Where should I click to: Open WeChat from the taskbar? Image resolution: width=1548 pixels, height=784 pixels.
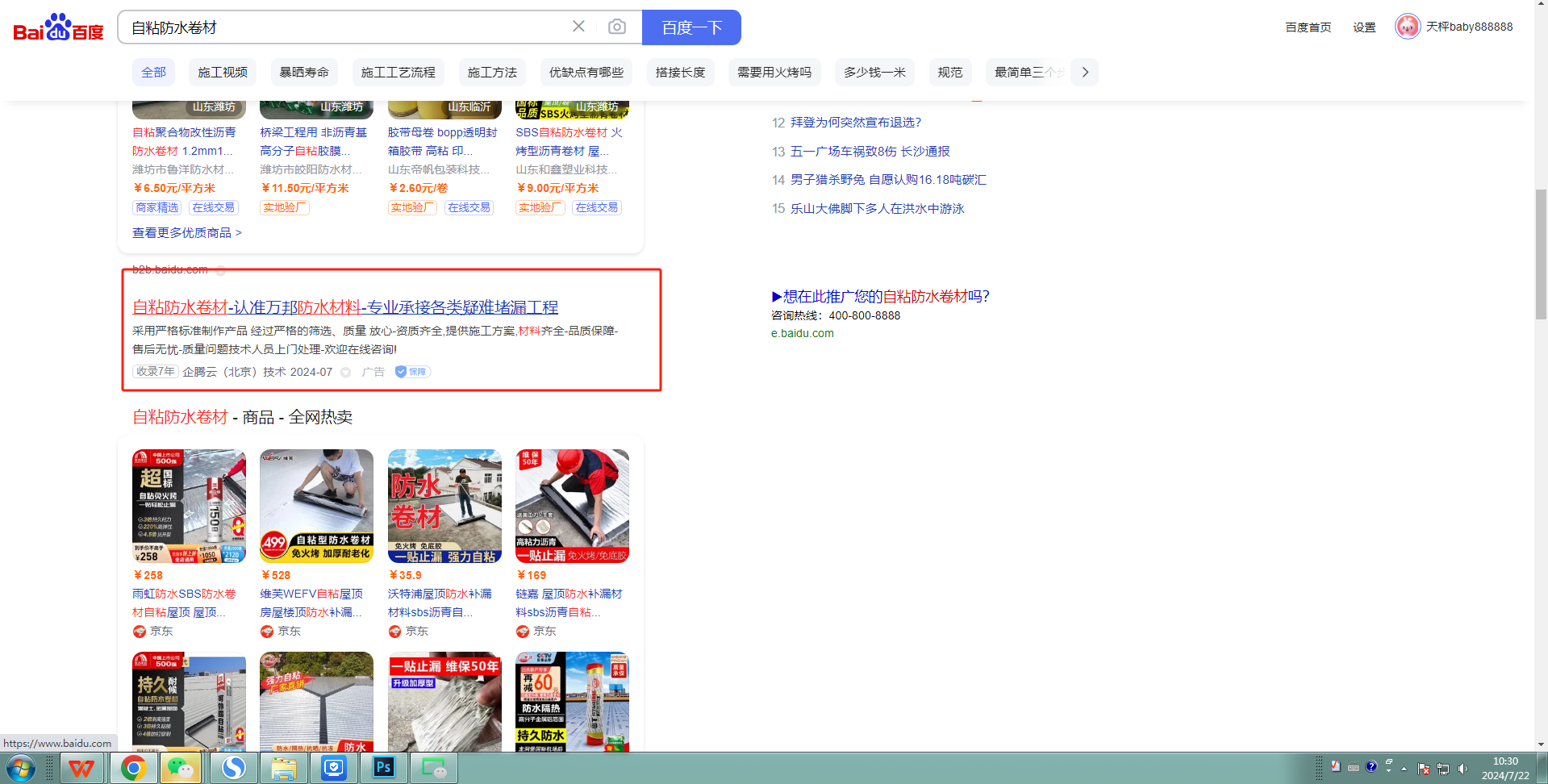pos(181,769)
